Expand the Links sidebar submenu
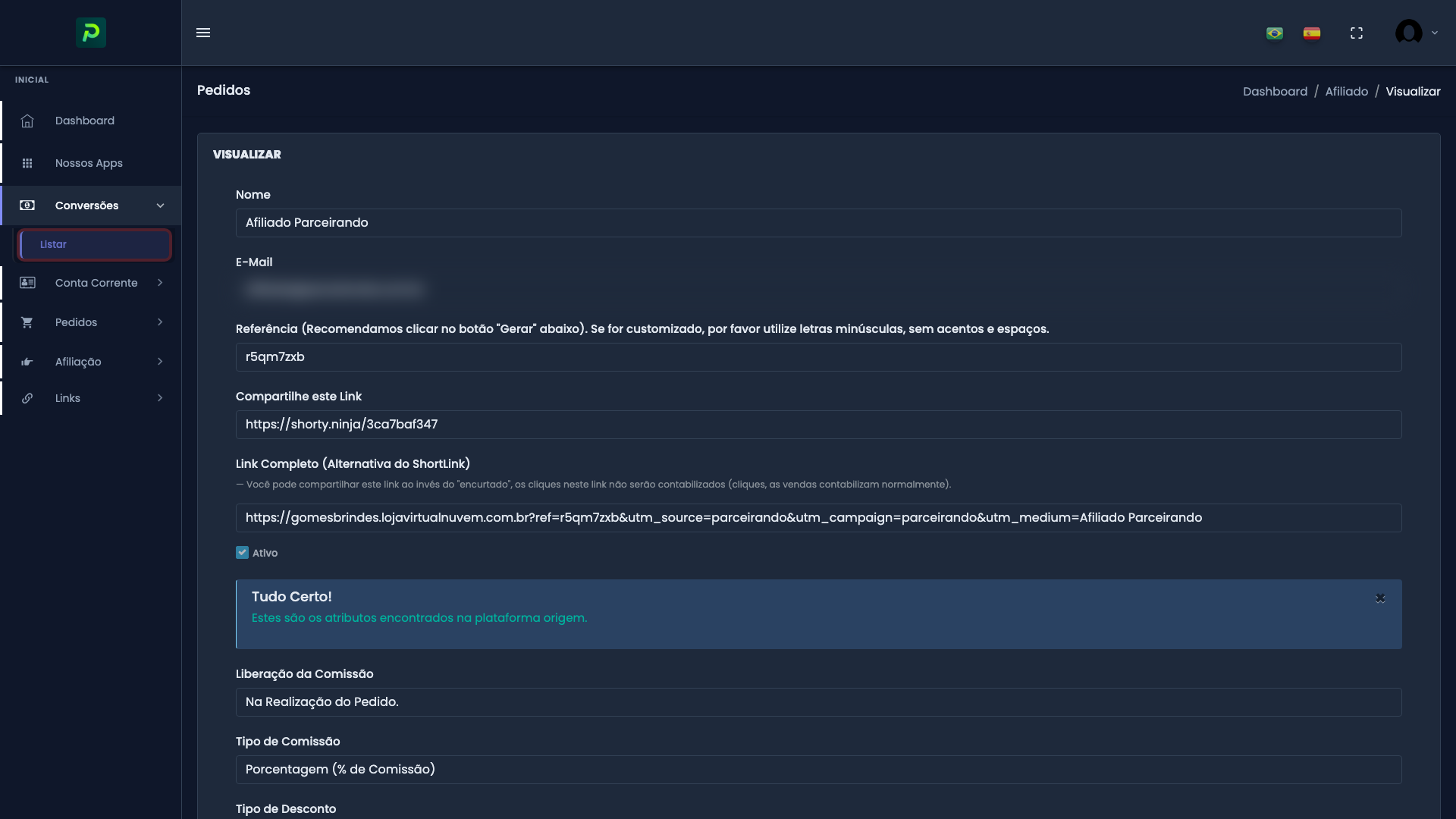The height and width of the screenshot is (819, 1456). click(160, 398)
